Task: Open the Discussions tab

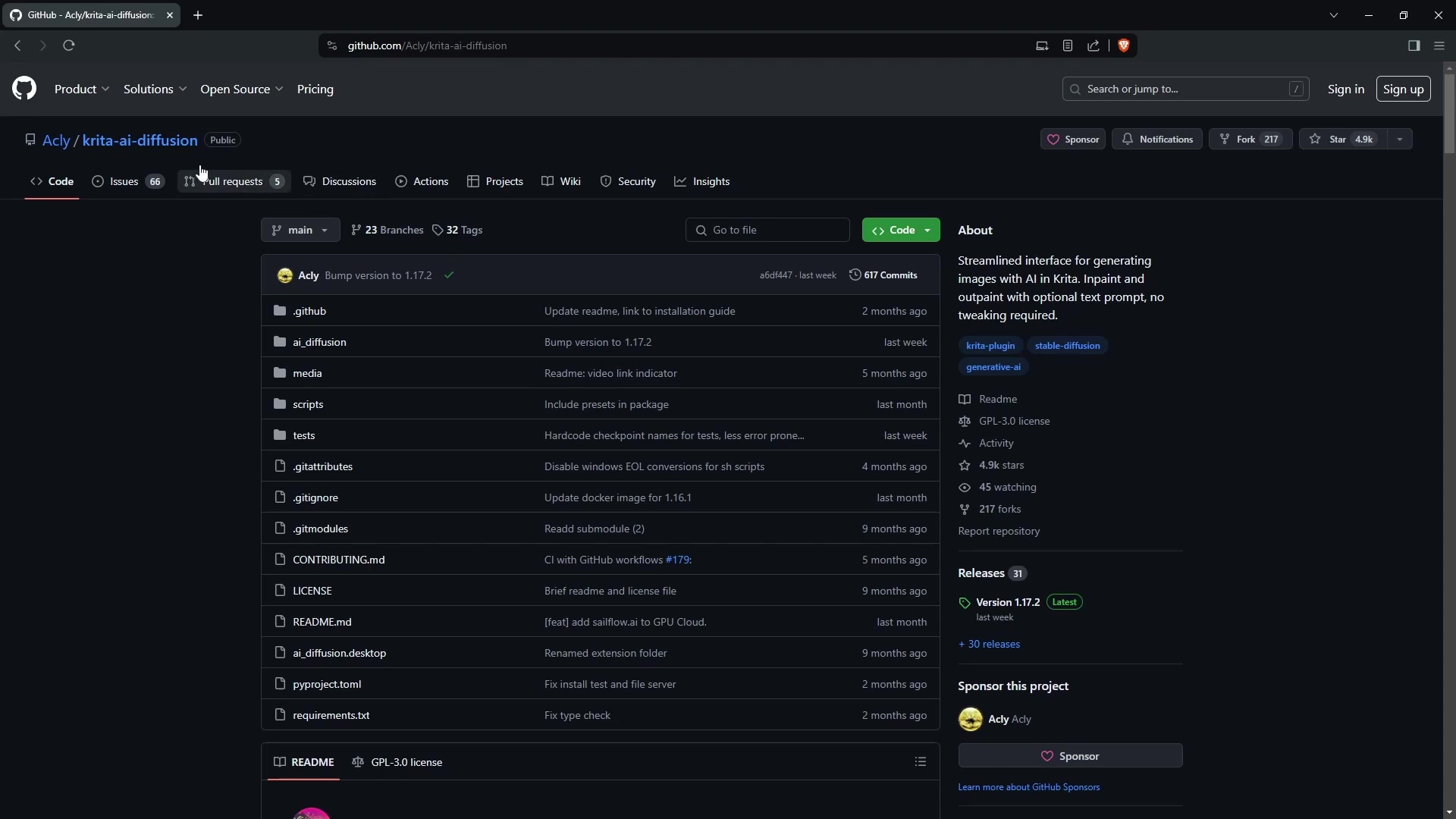Action: coord(340,181)
